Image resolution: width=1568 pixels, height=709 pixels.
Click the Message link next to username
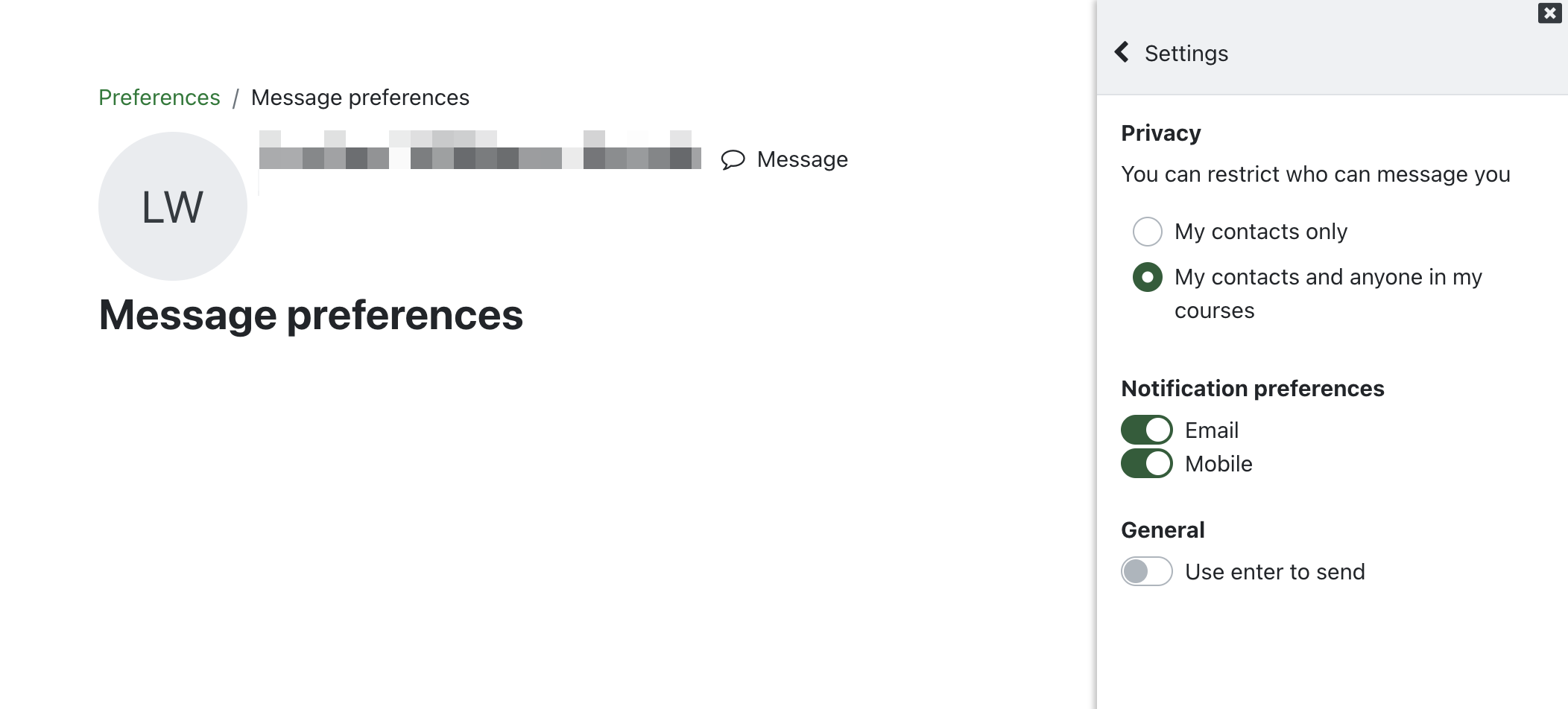pos(785,159)
